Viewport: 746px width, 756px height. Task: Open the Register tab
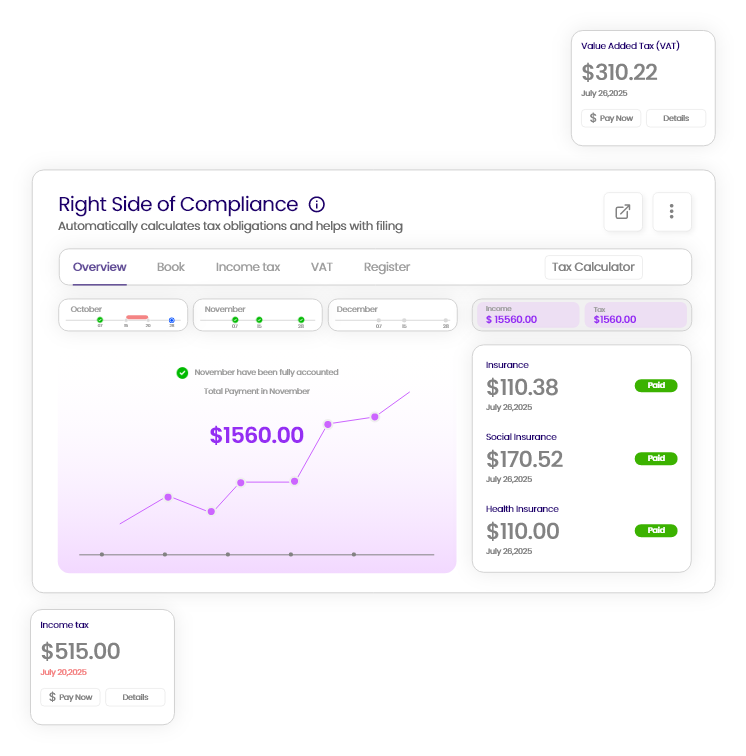coord(387,267)
